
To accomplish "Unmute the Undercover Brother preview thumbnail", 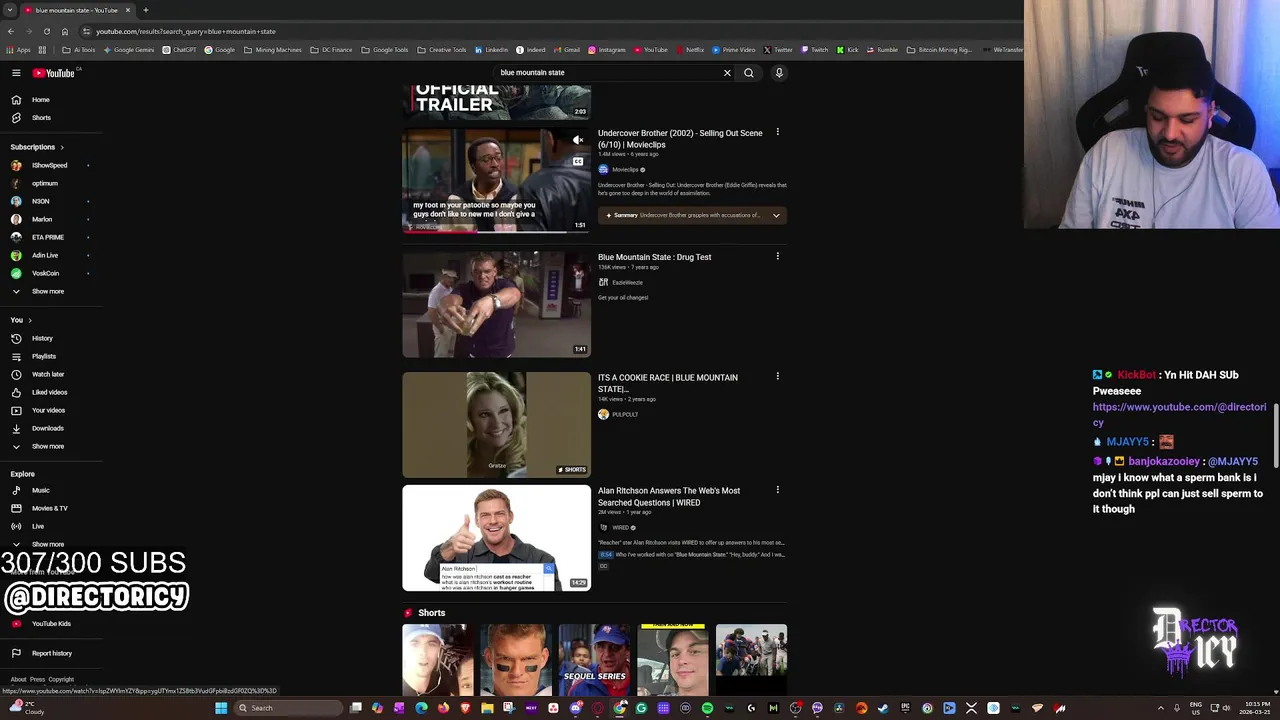I will pos(577,140).
